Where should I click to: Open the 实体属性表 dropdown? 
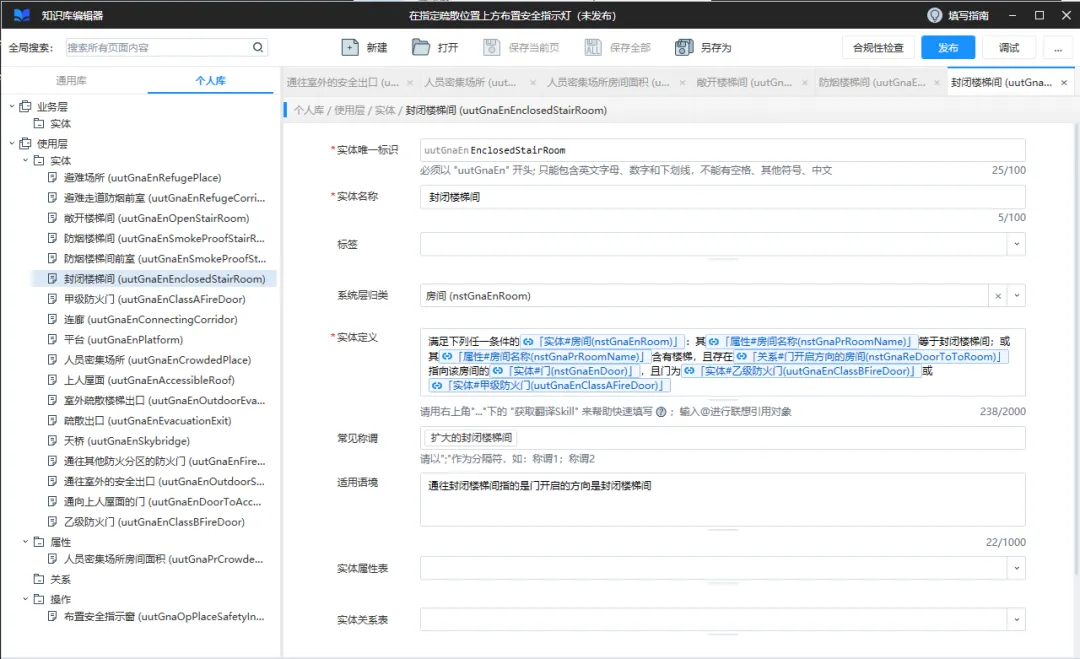[1017, 568]
